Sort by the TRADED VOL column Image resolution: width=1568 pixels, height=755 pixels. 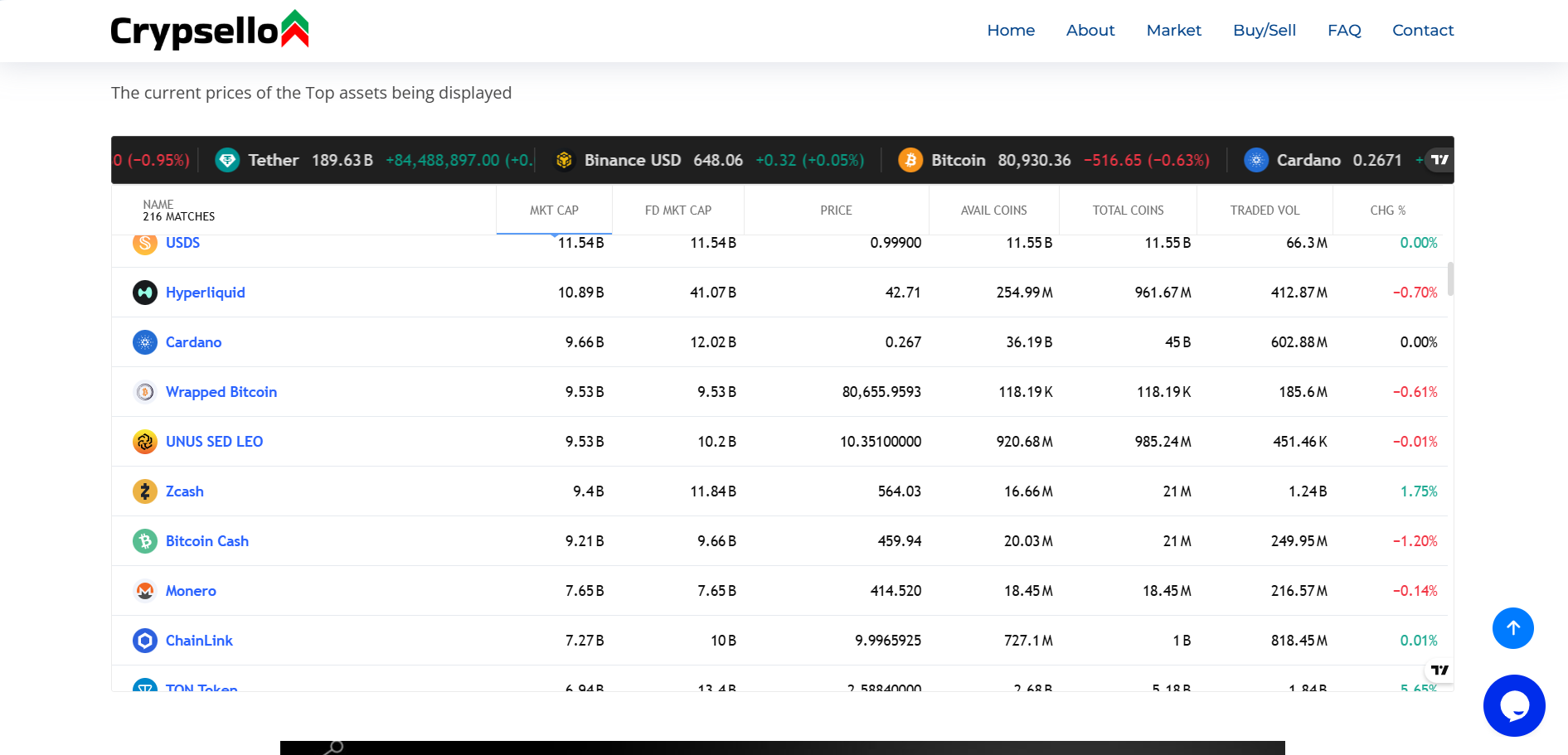[1265, 211]
